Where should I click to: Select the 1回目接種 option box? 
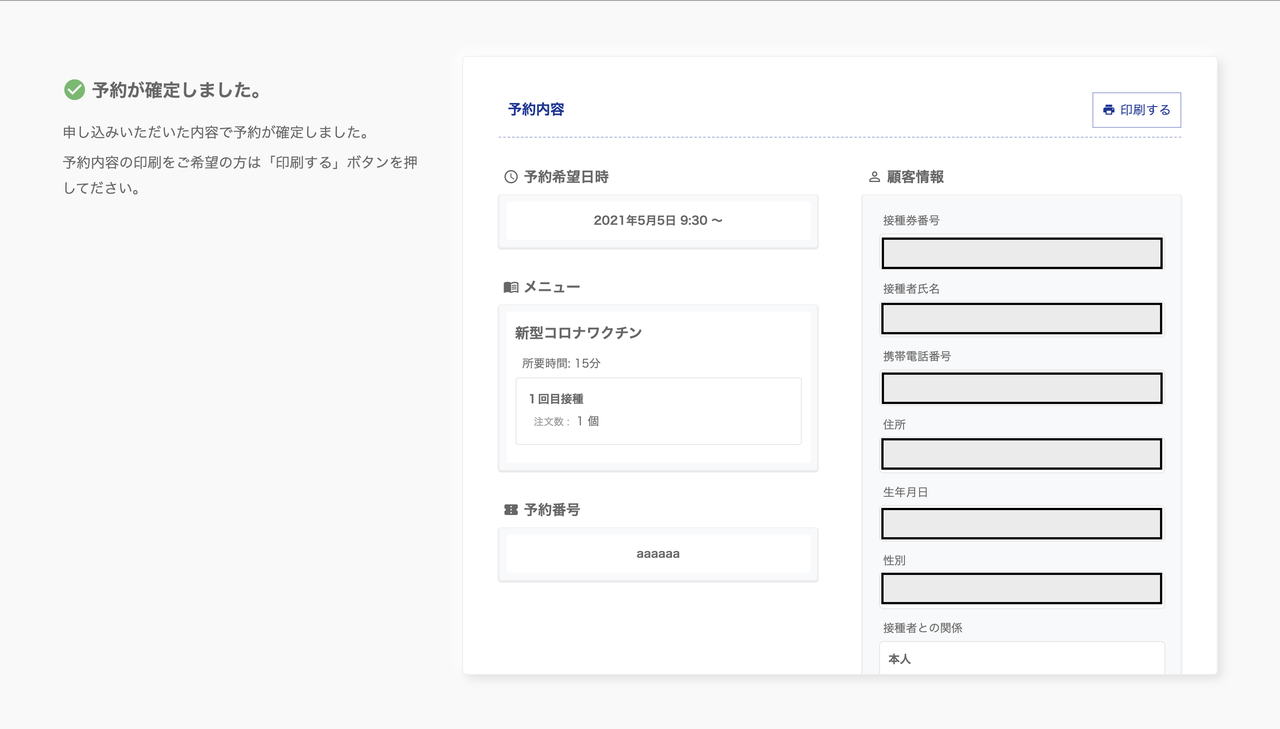[x=658, y=411]
